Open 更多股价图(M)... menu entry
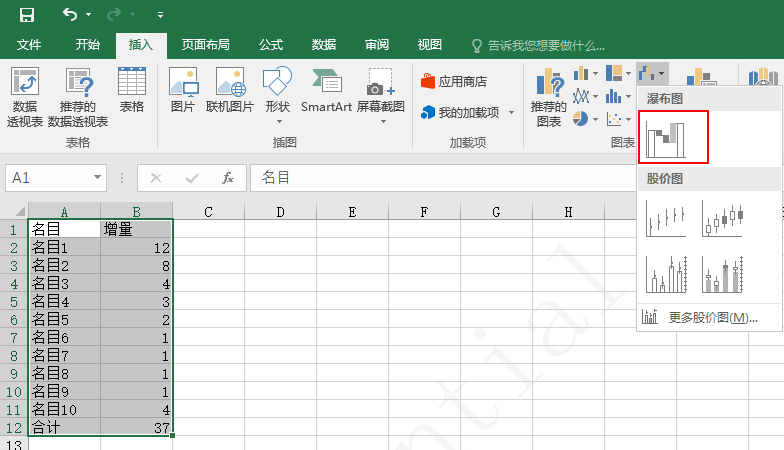 tap(710, 317)
